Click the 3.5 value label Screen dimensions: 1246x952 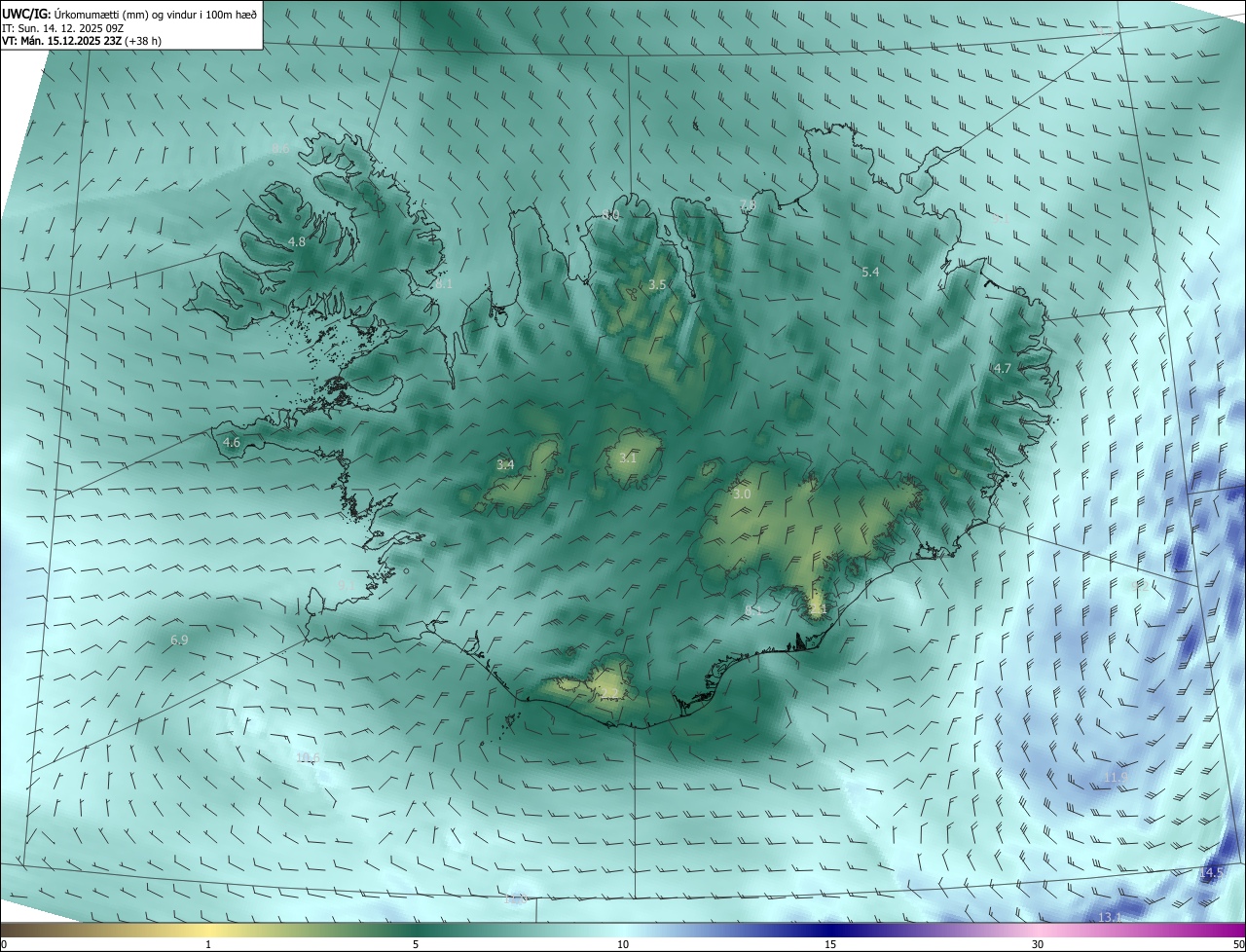tap(657, 284)
